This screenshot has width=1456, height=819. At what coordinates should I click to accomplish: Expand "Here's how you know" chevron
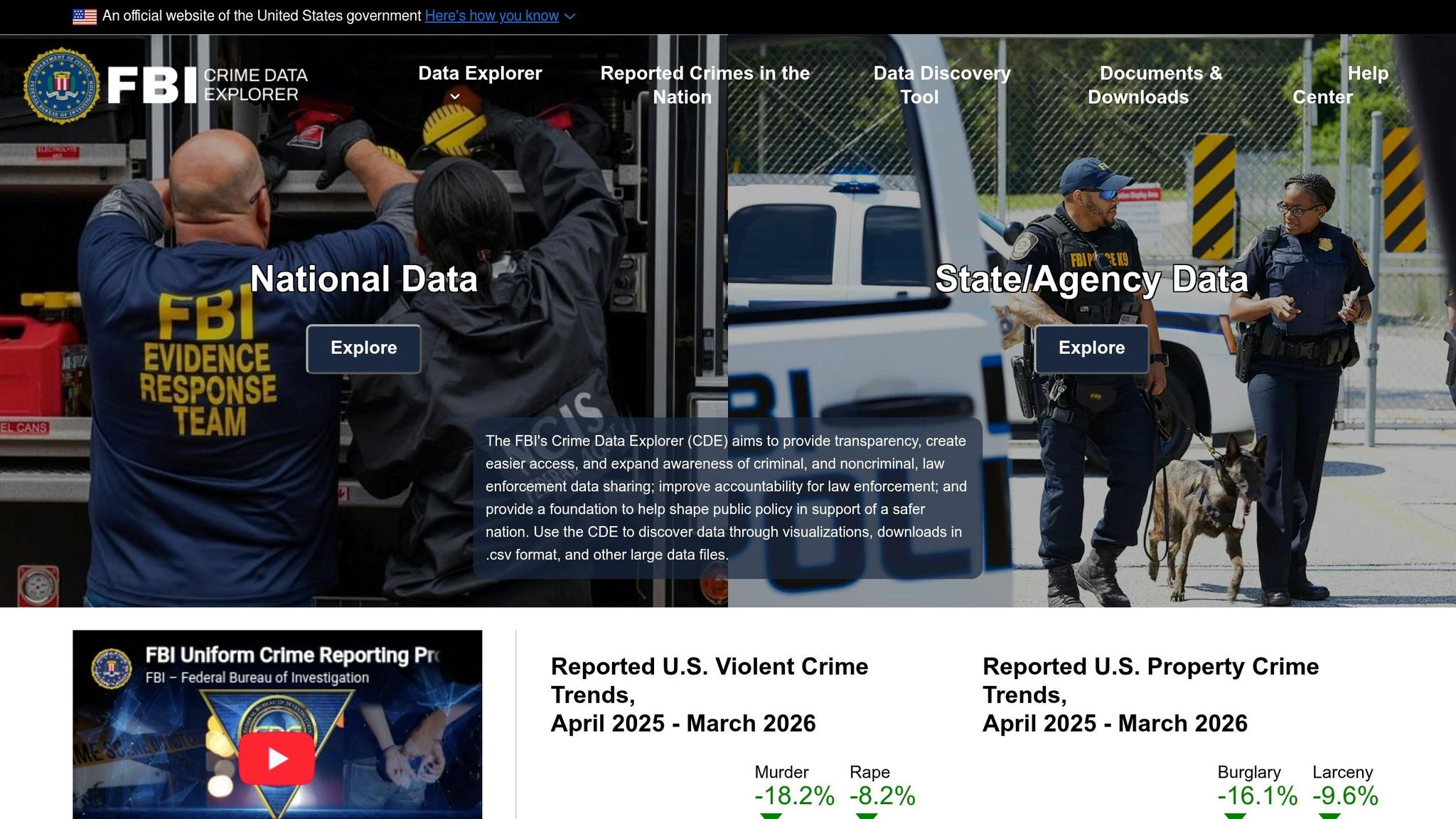[x=569, y=16]
